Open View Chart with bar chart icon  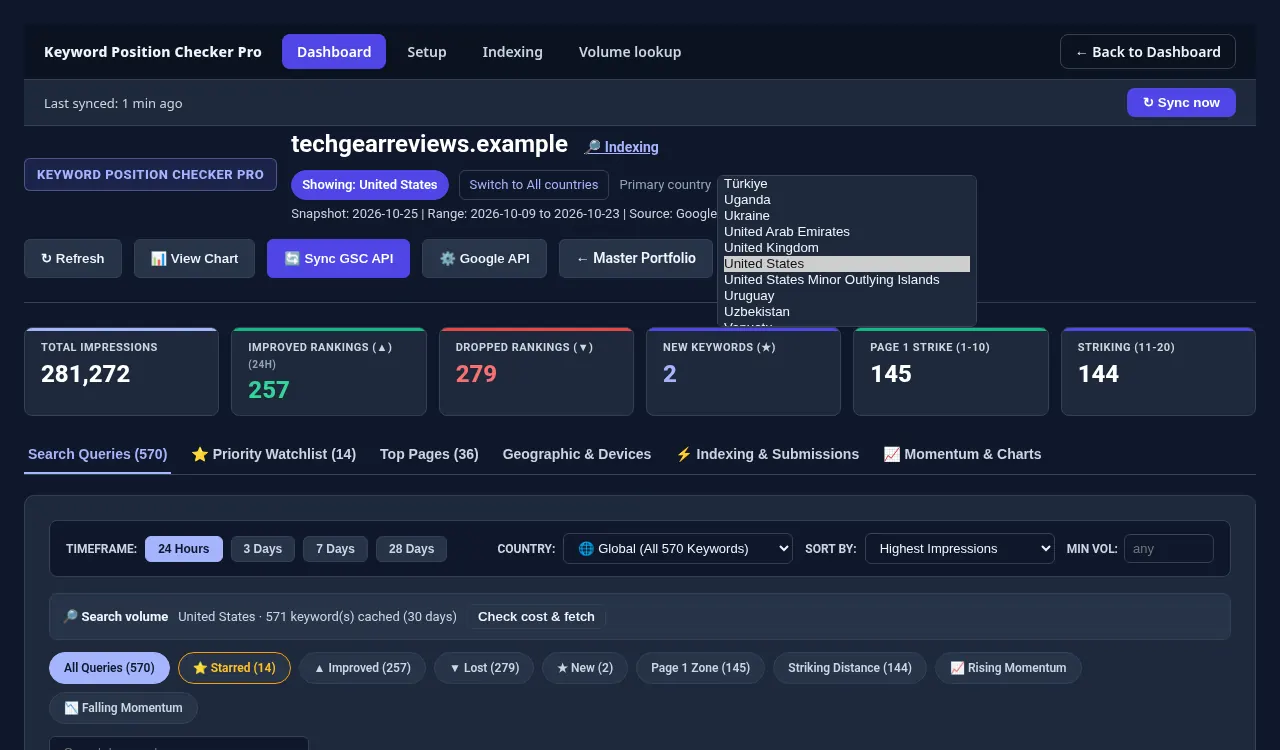click(194, 258)
